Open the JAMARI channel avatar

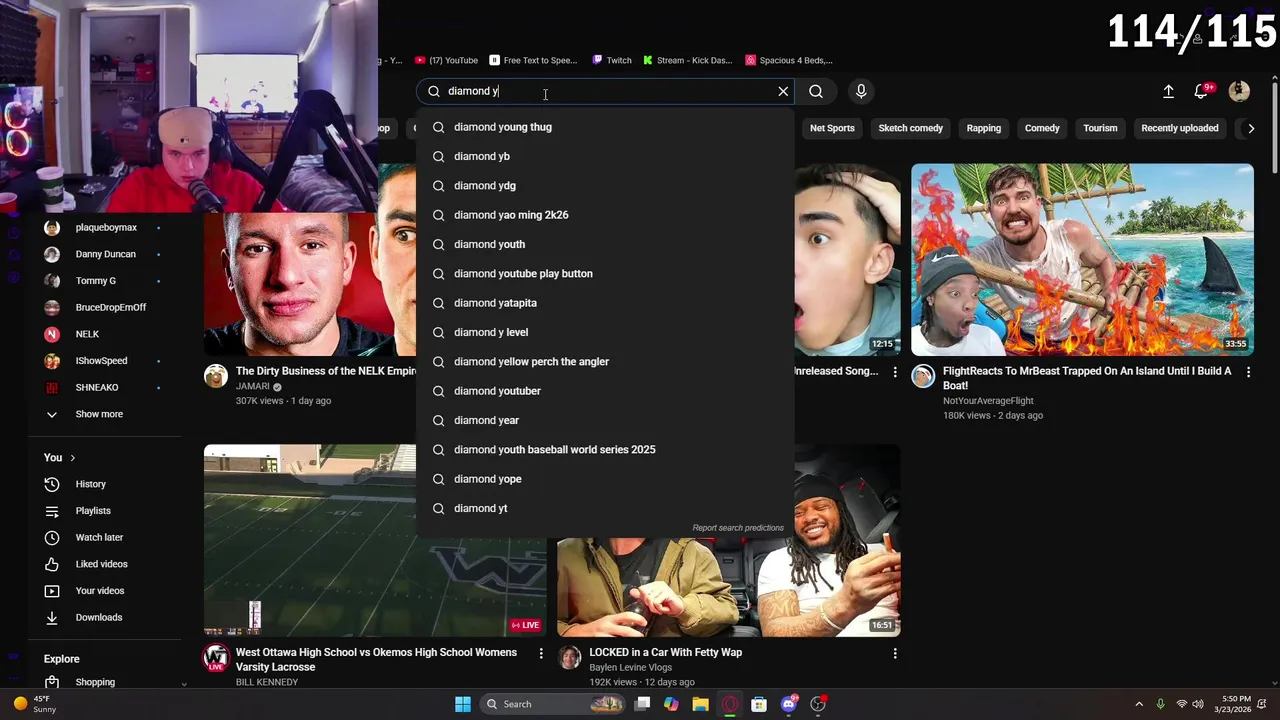tap(216, 376)
